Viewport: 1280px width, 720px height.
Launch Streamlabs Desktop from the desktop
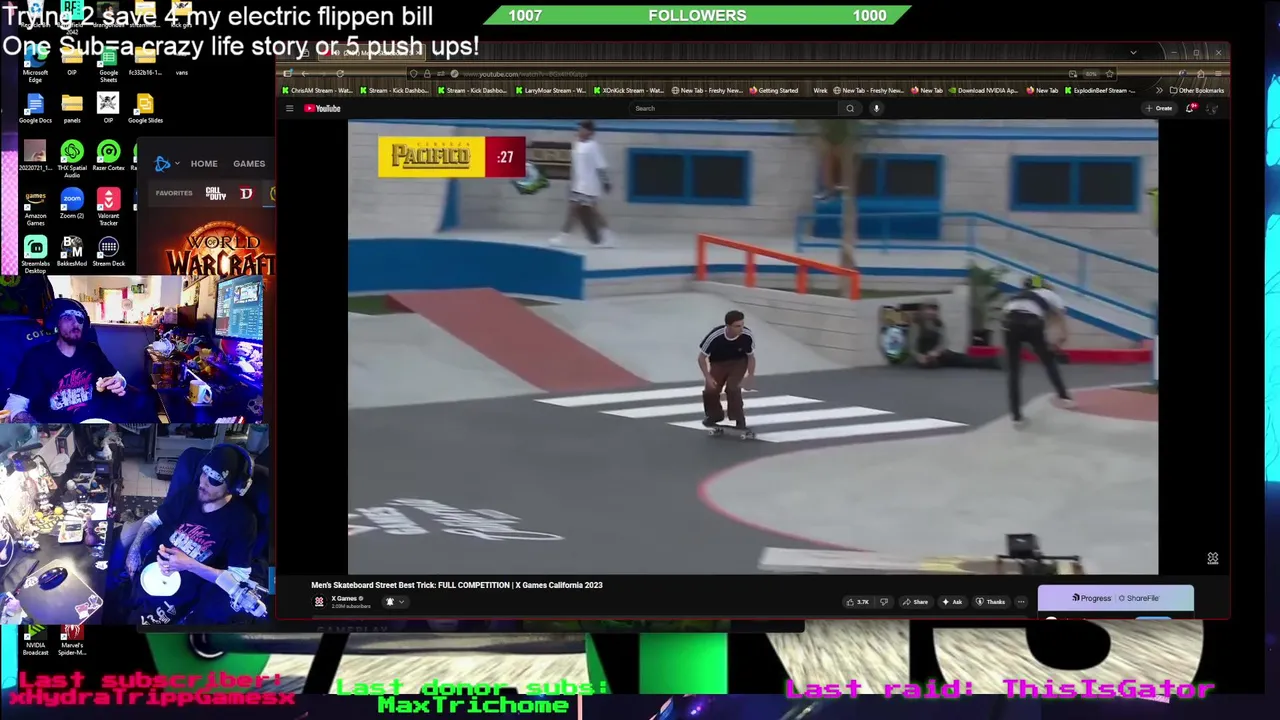point(35,255)
